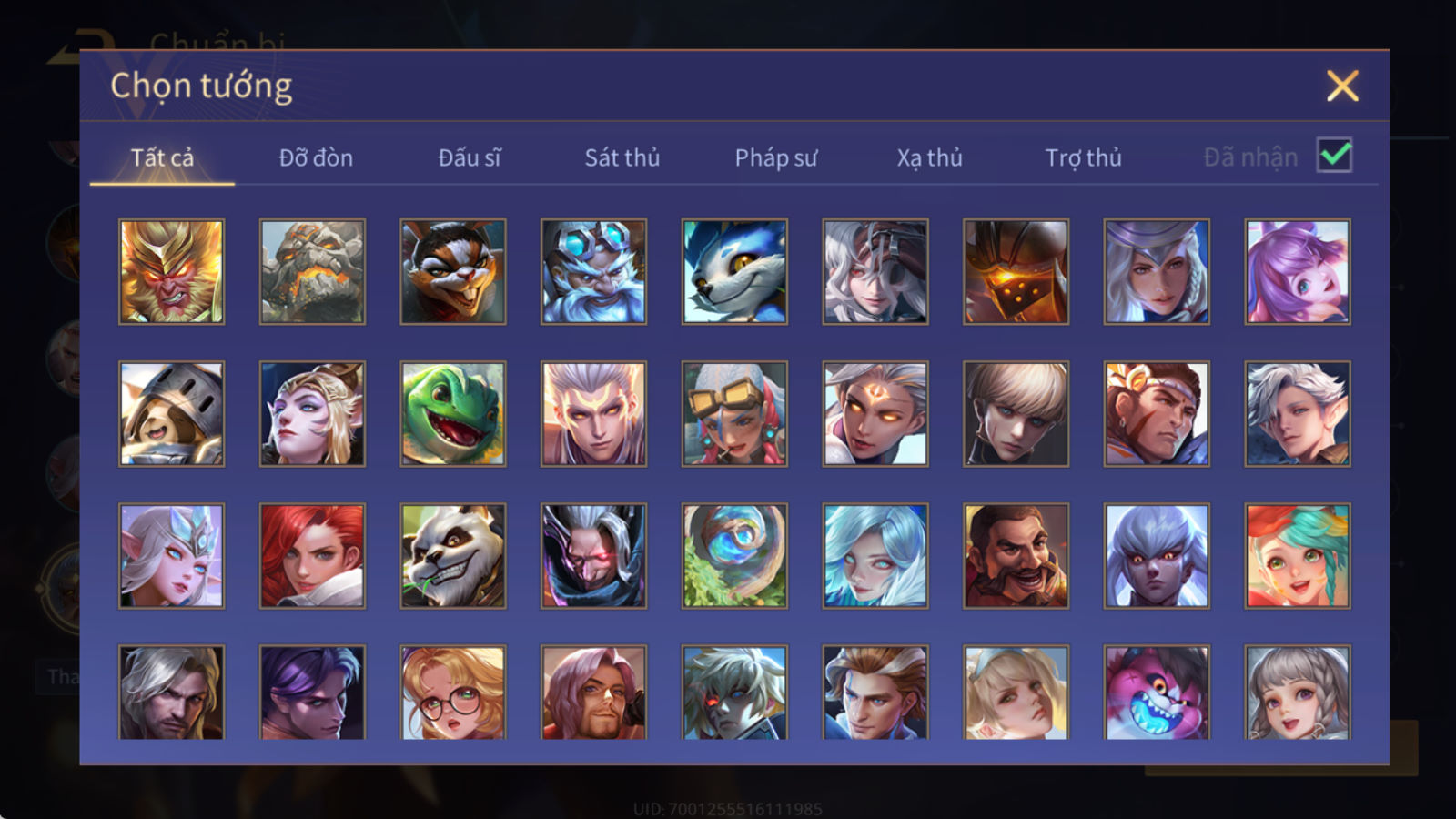This screenshot has width=1456, height=819.
Task: Close the Chọn tướng dialog
Action: coord(1342,86)
